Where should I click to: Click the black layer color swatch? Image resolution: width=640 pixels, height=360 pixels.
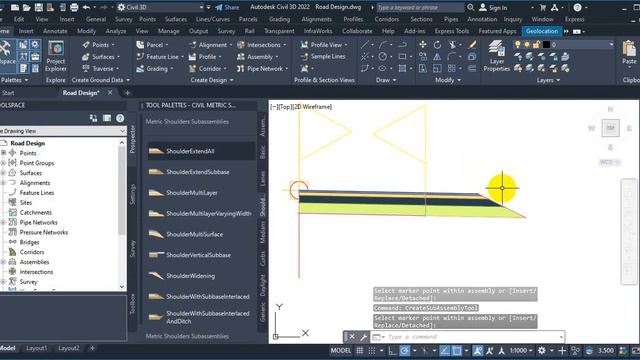[546, 44]
